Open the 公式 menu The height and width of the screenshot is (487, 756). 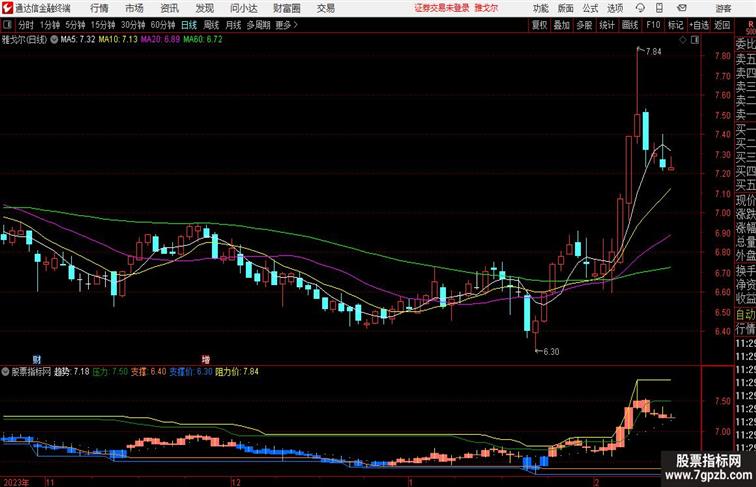(x=590, y=8)
